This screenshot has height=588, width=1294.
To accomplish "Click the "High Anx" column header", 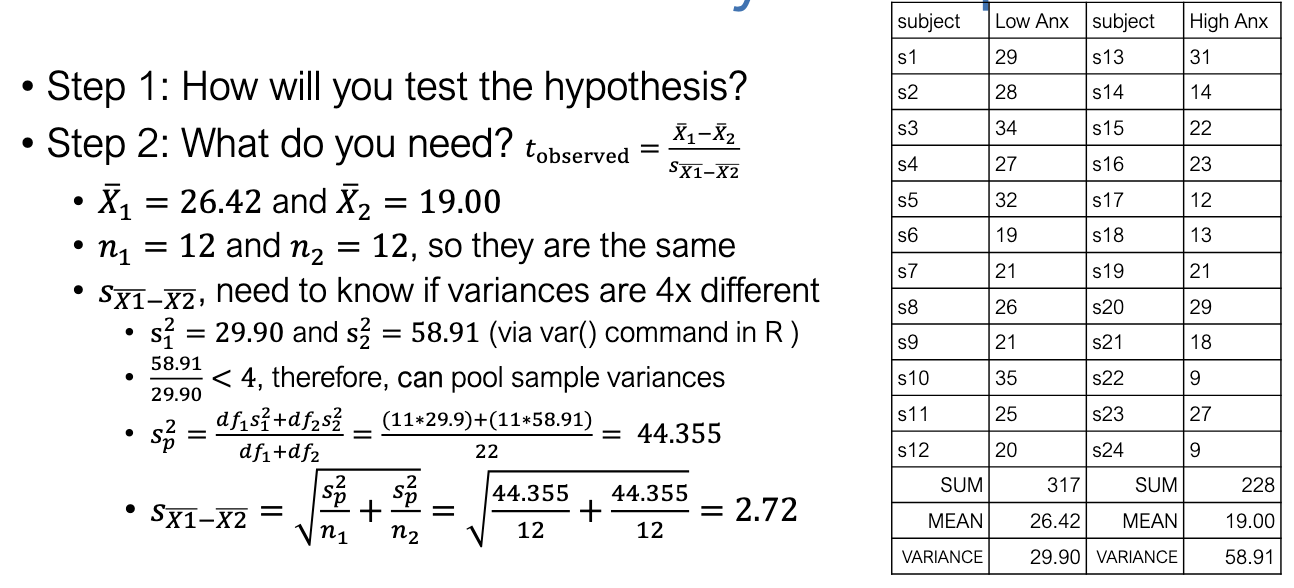I will coord(1229,22).
